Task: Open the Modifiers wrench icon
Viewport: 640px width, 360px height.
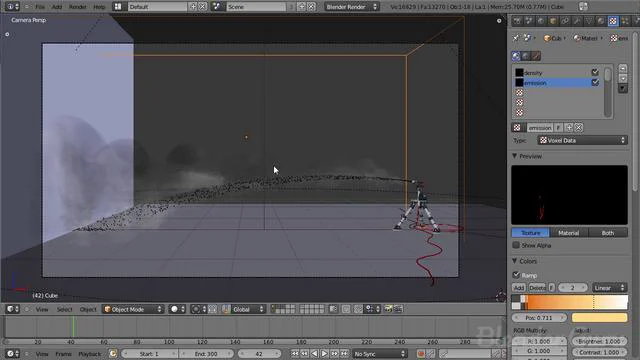Action: coord(577,21)
